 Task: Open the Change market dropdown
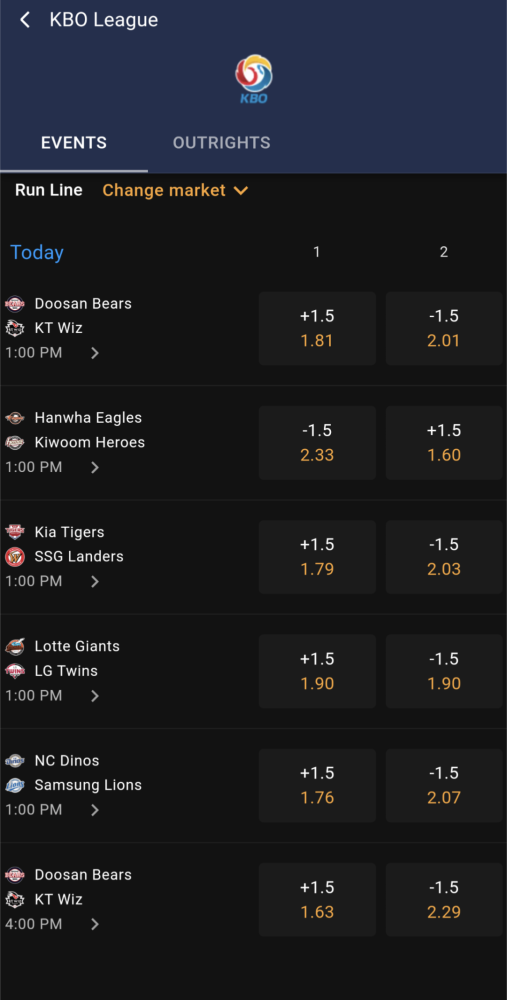click(175, 190)
